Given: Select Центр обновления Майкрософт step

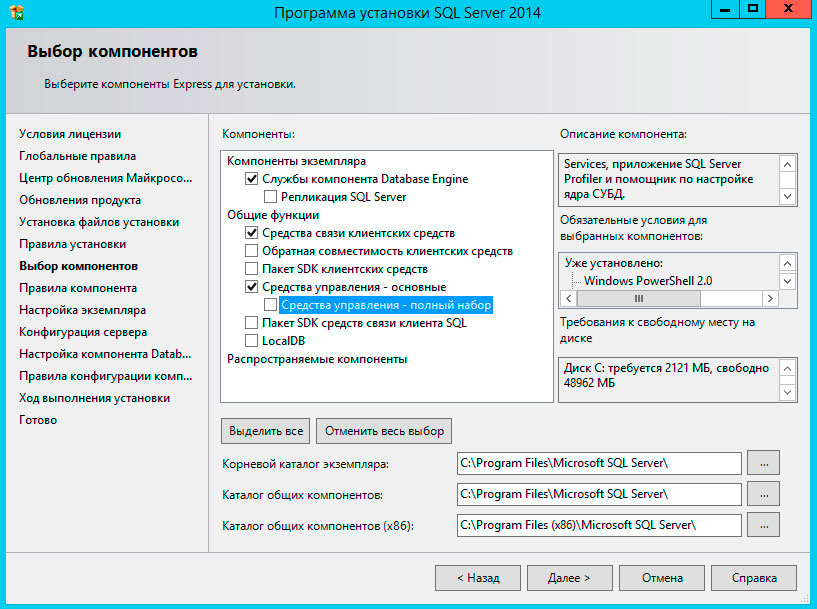Looking at the screenshot, I should click(106, 178).
